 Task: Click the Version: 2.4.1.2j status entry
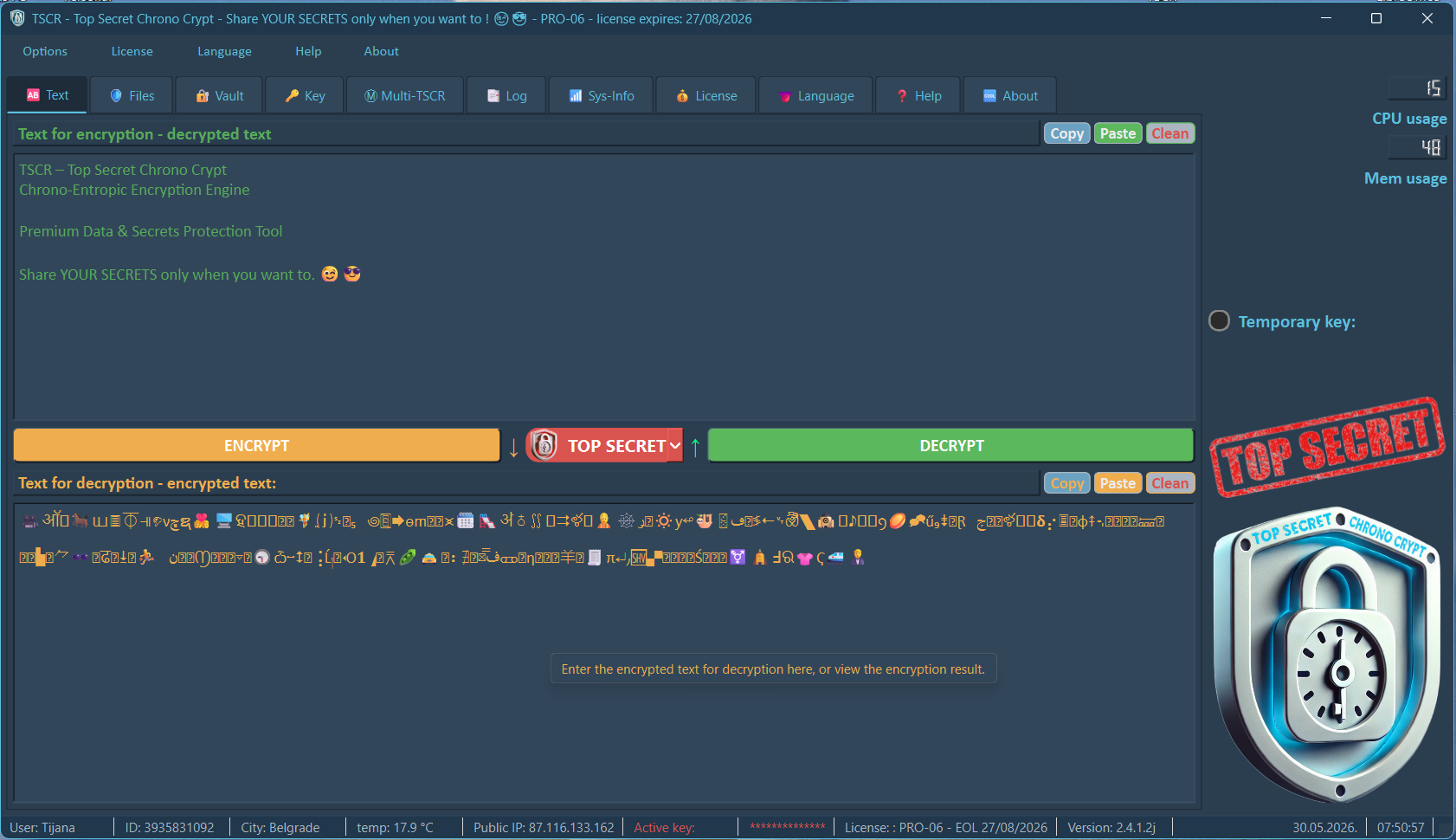tap(1111, 828)
